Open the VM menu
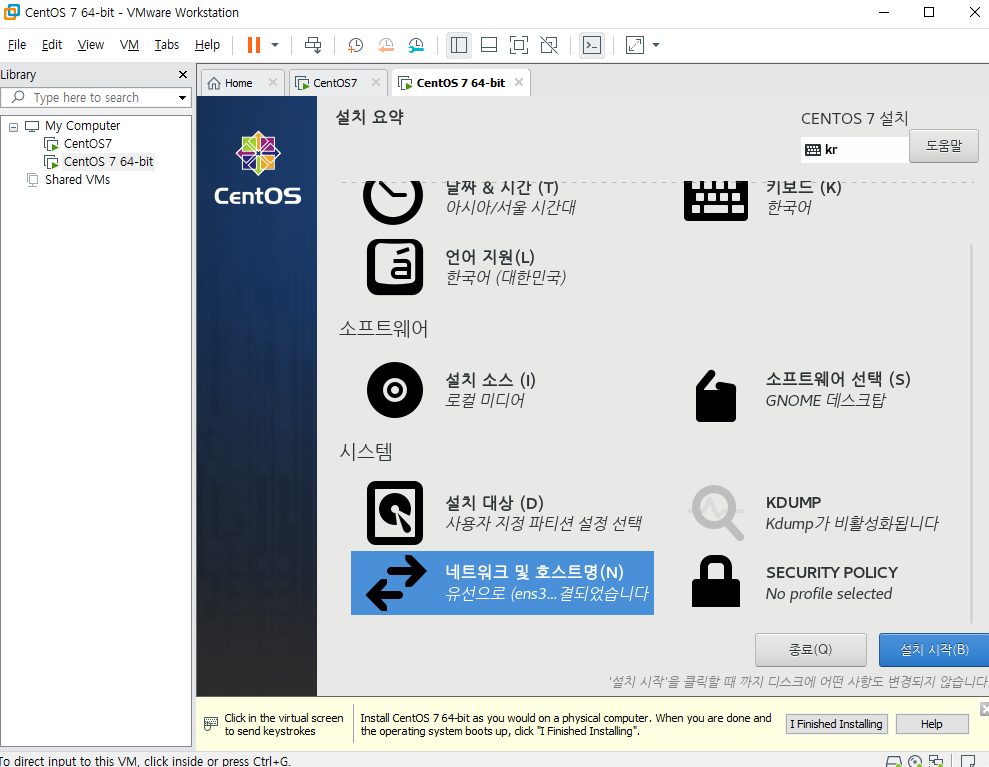The image size is (989, 767). click(x=129, y=45)
